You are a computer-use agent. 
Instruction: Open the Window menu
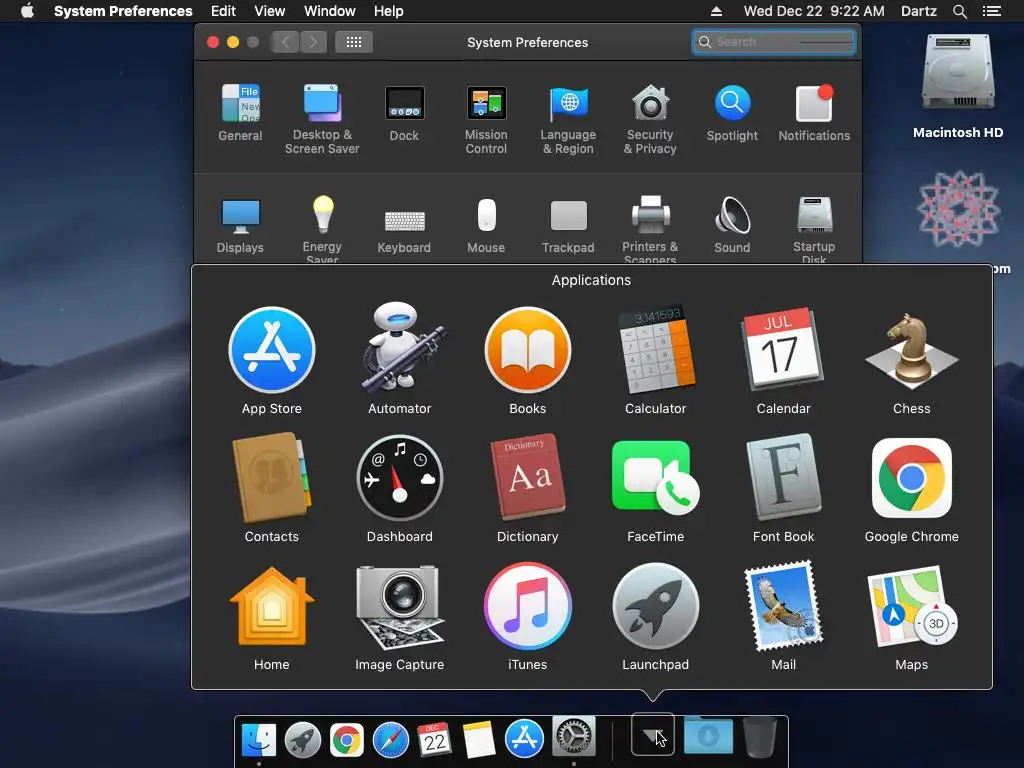330,11
